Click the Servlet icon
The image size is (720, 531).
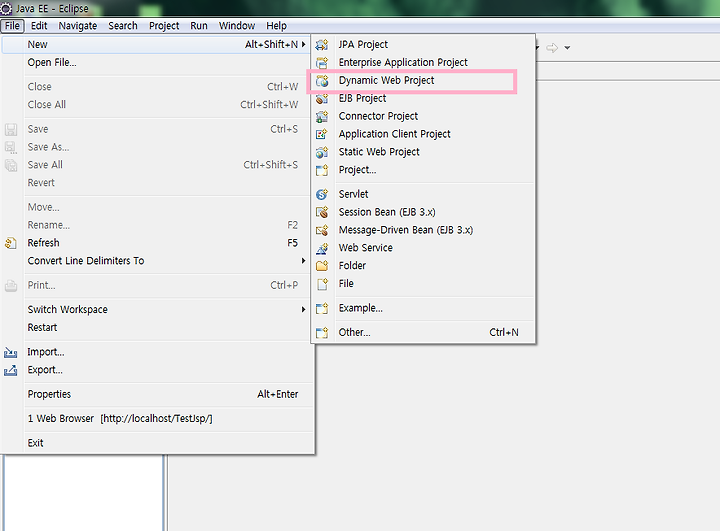pos(322,194)
